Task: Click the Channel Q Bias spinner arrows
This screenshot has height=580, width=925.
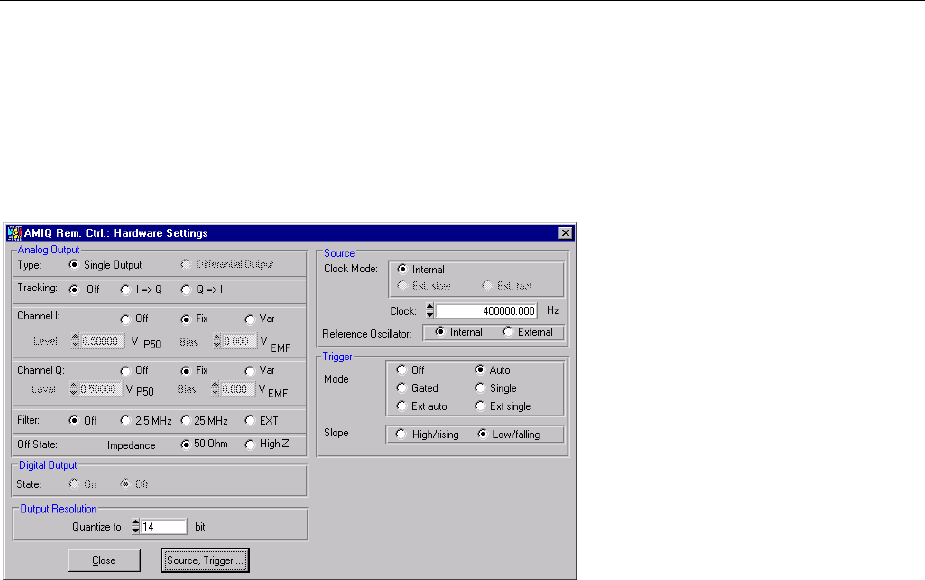Action: [x=215, y=389]
